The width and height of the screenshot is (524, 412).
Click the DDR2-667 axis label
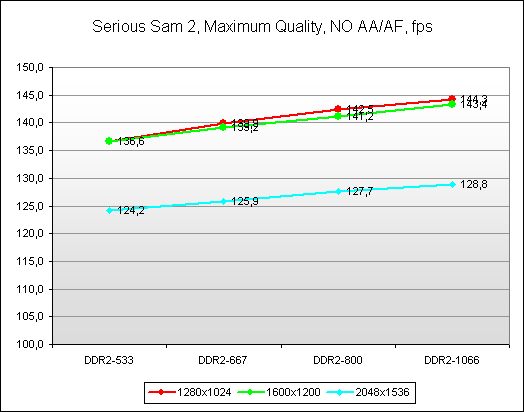223,360
